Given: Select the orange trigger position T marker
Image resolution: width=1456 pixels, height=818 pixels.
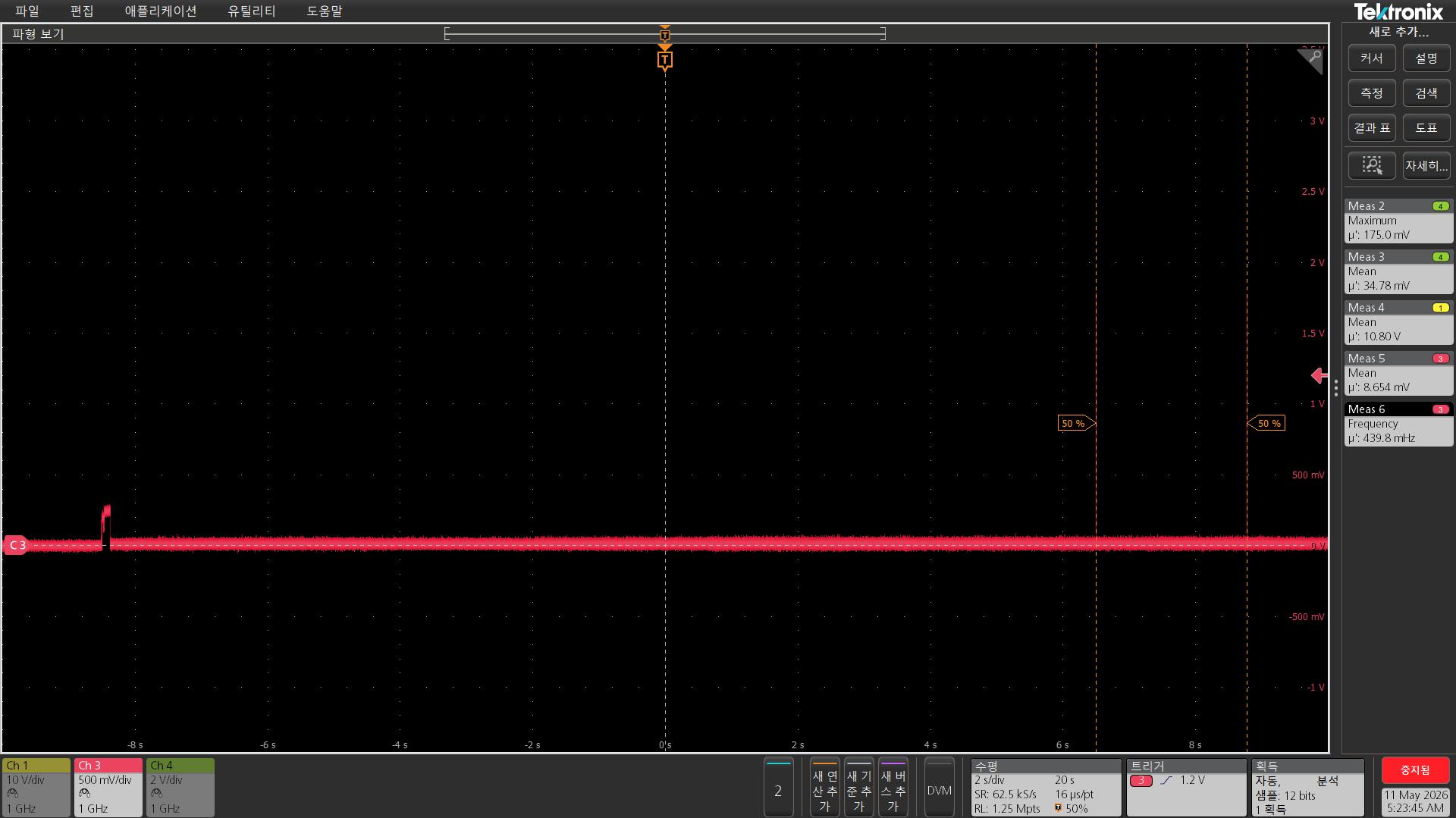Looking at the screenshot, I should pyautogui.click(x=665, y=60).
